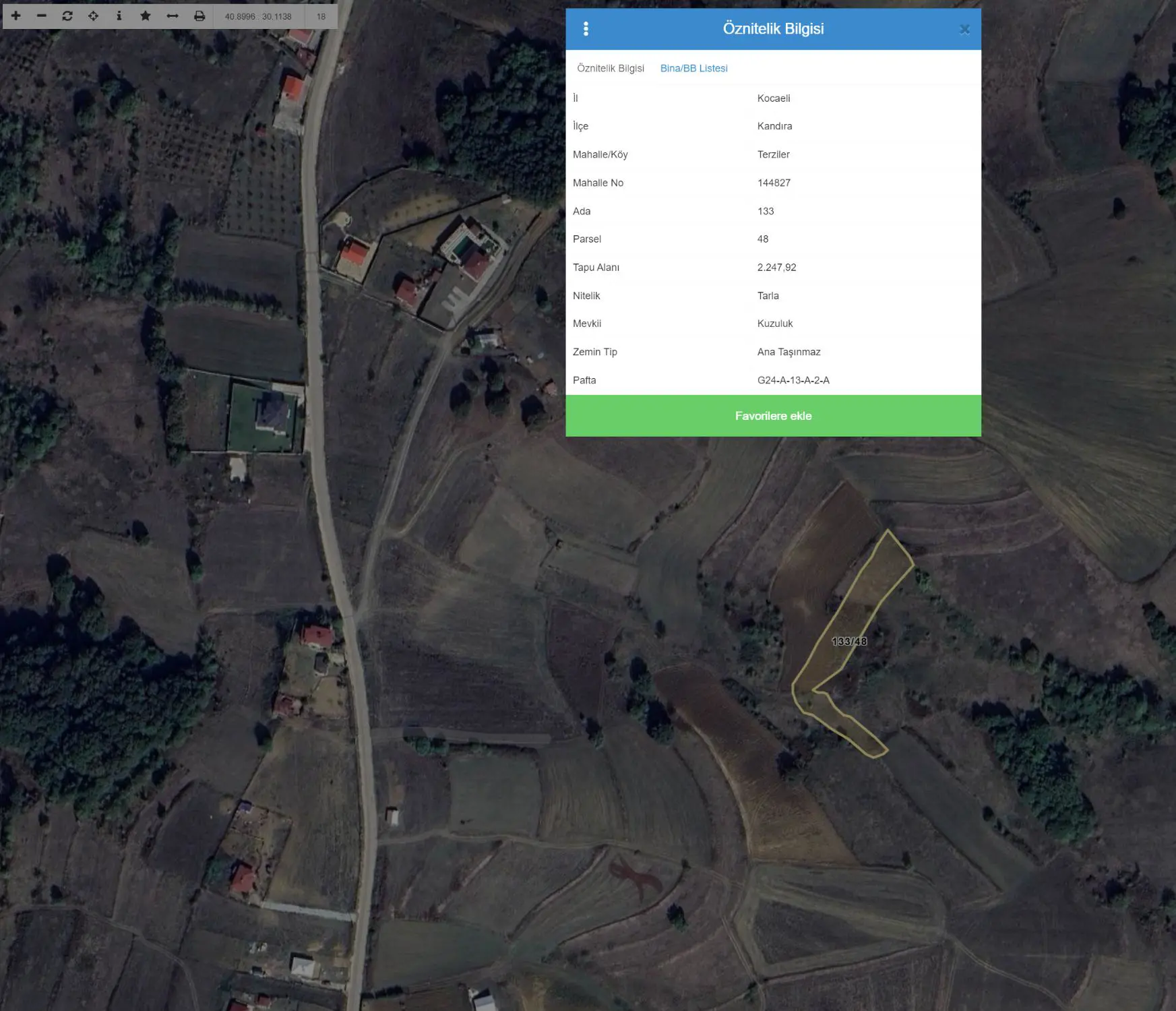1176x1011 pixels.
Task: Select the distance measure tool
Action: (x=173, y=16)
